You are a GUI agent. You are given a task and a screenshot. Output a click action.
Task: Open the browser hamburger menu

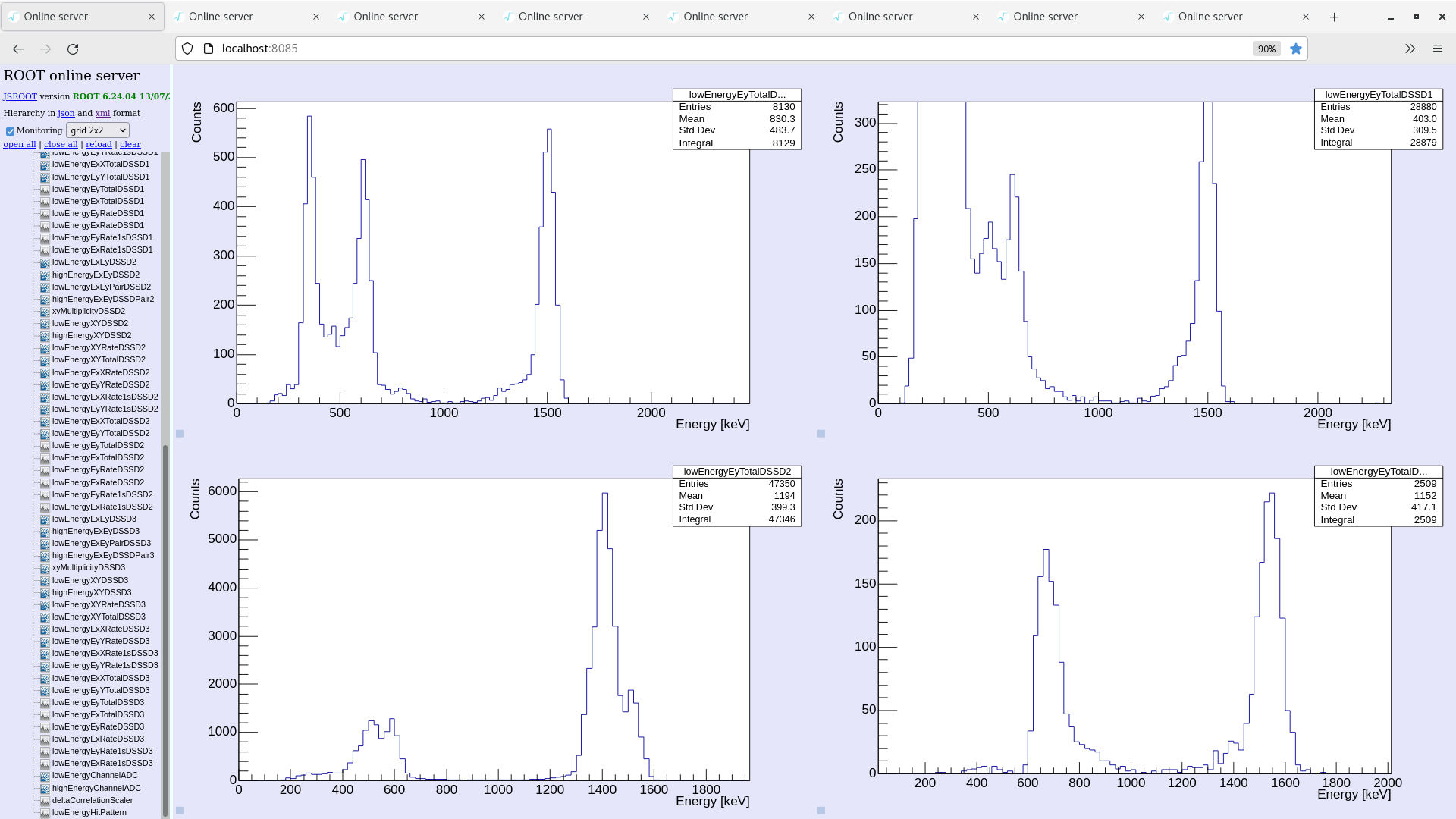click(1438, 49)
